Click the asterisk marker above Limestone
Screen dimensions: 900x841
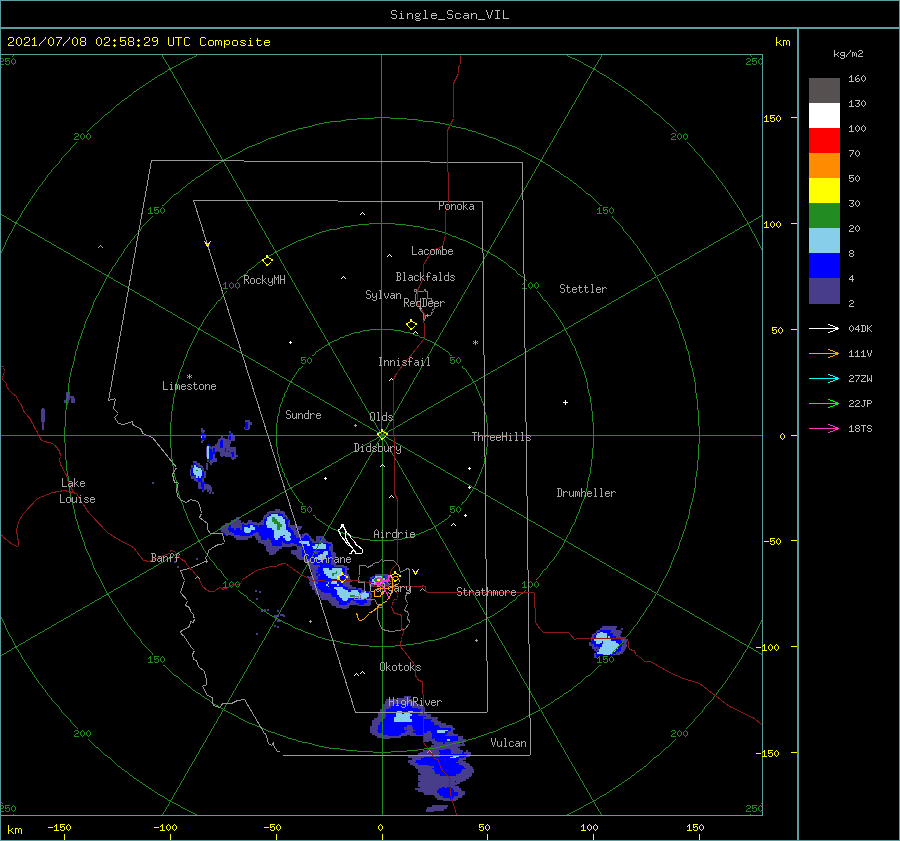click(189, 377)
